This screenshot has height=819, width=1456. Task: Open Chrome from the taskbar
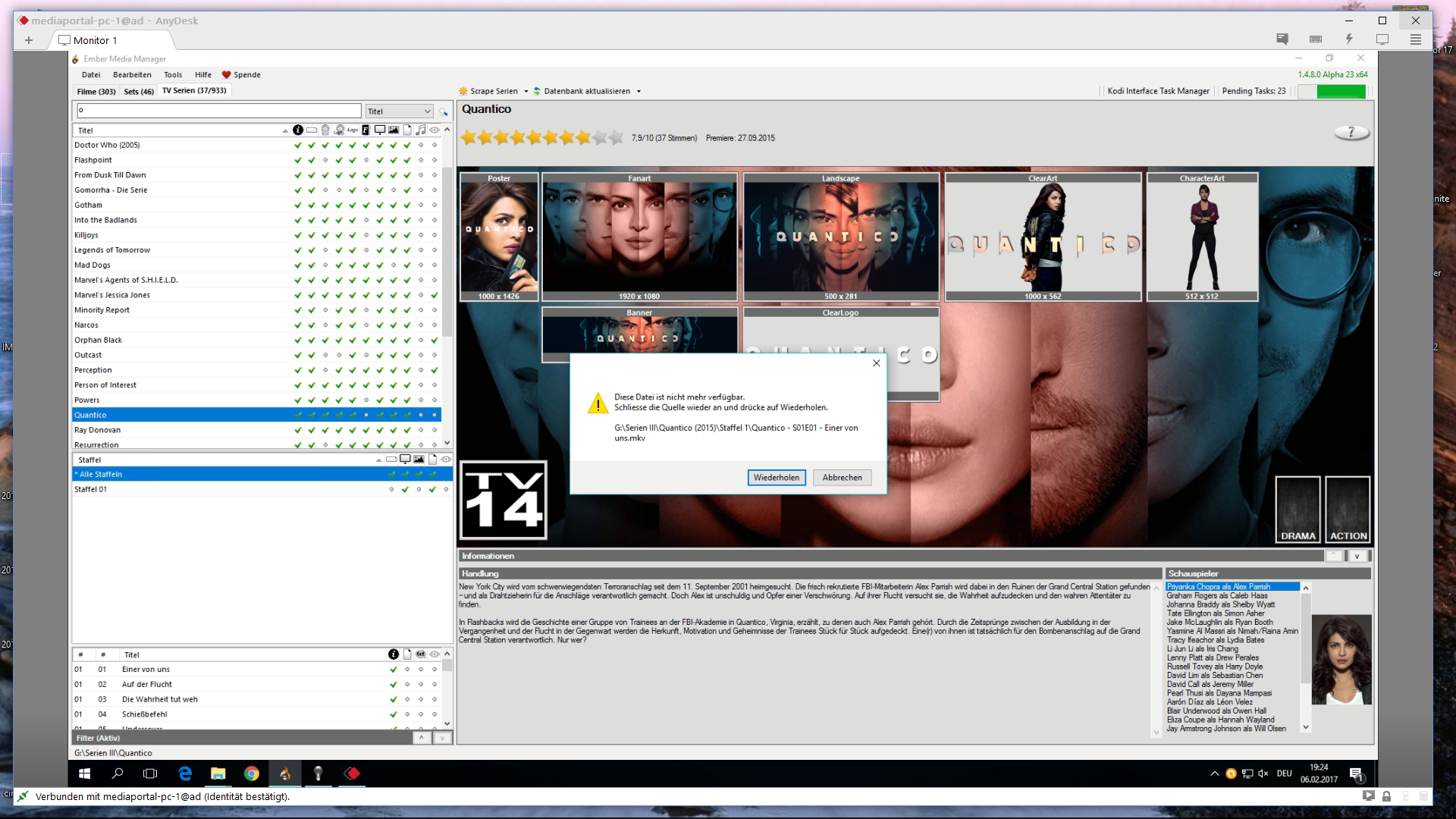[252, 773]
